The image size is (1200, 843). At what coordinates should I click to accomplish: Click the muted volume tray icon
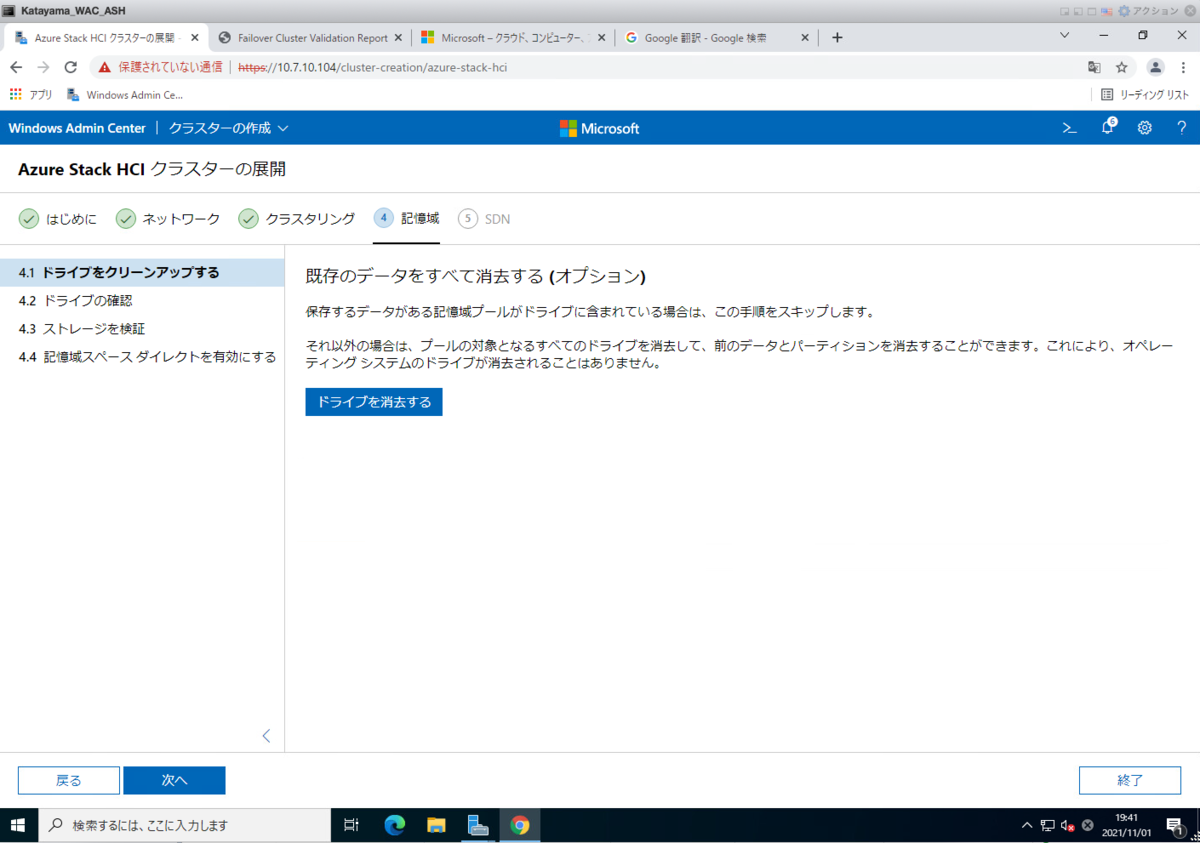(1067, 826)
